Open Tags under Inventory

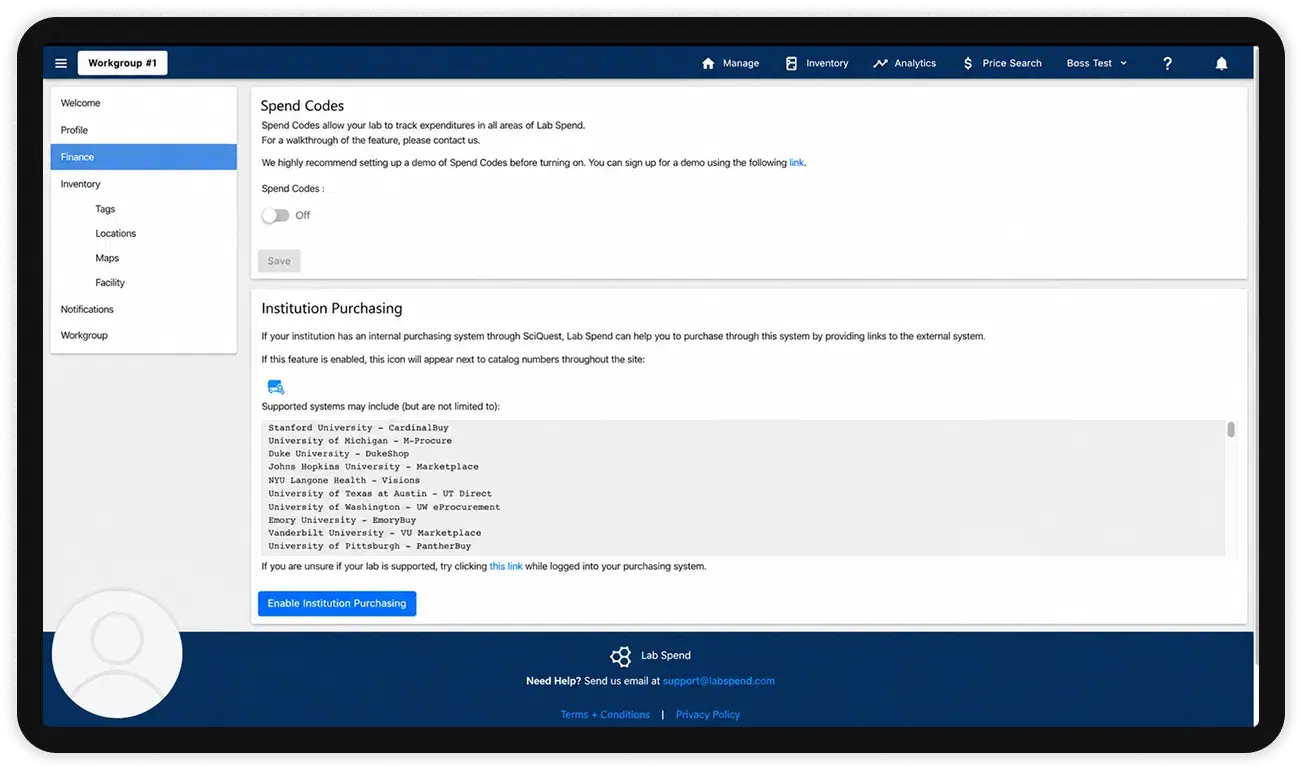tap(105, 209)
